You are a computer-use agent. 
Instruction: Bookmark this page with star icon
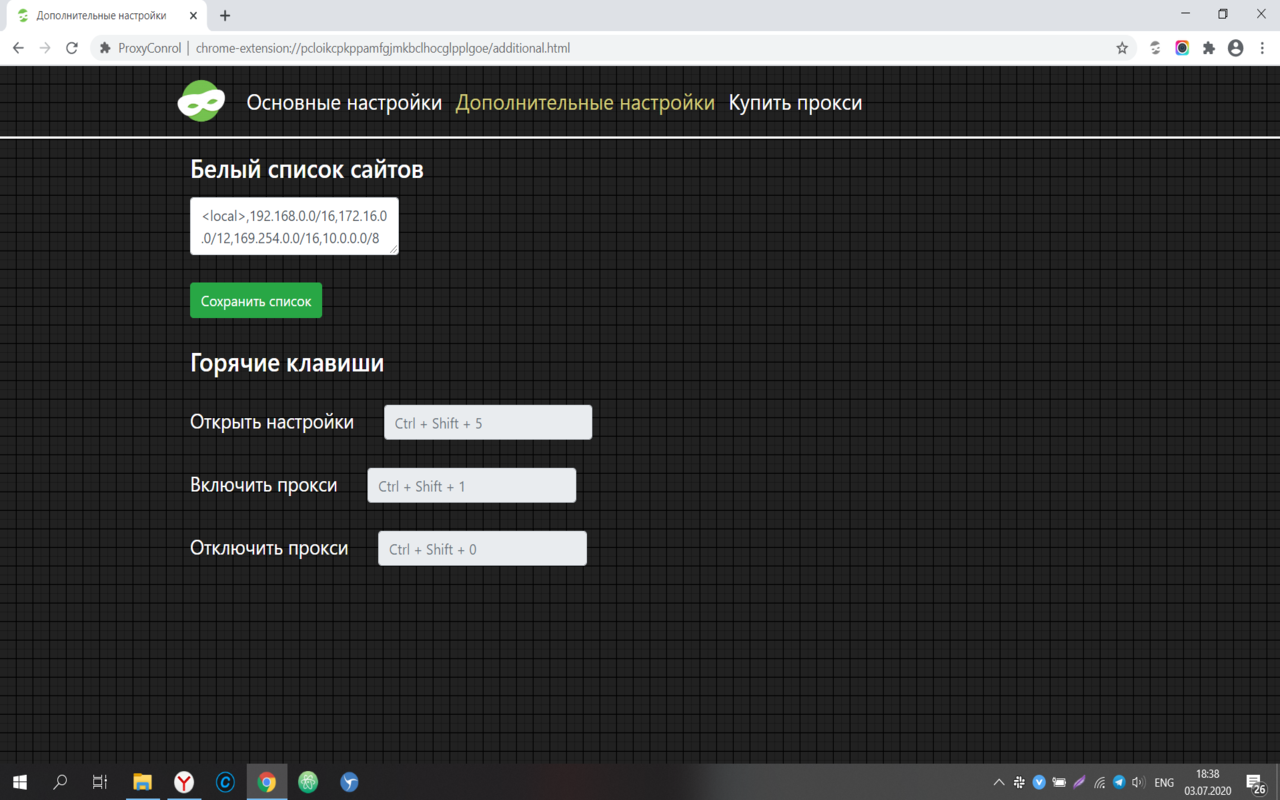click(1122, 48)
